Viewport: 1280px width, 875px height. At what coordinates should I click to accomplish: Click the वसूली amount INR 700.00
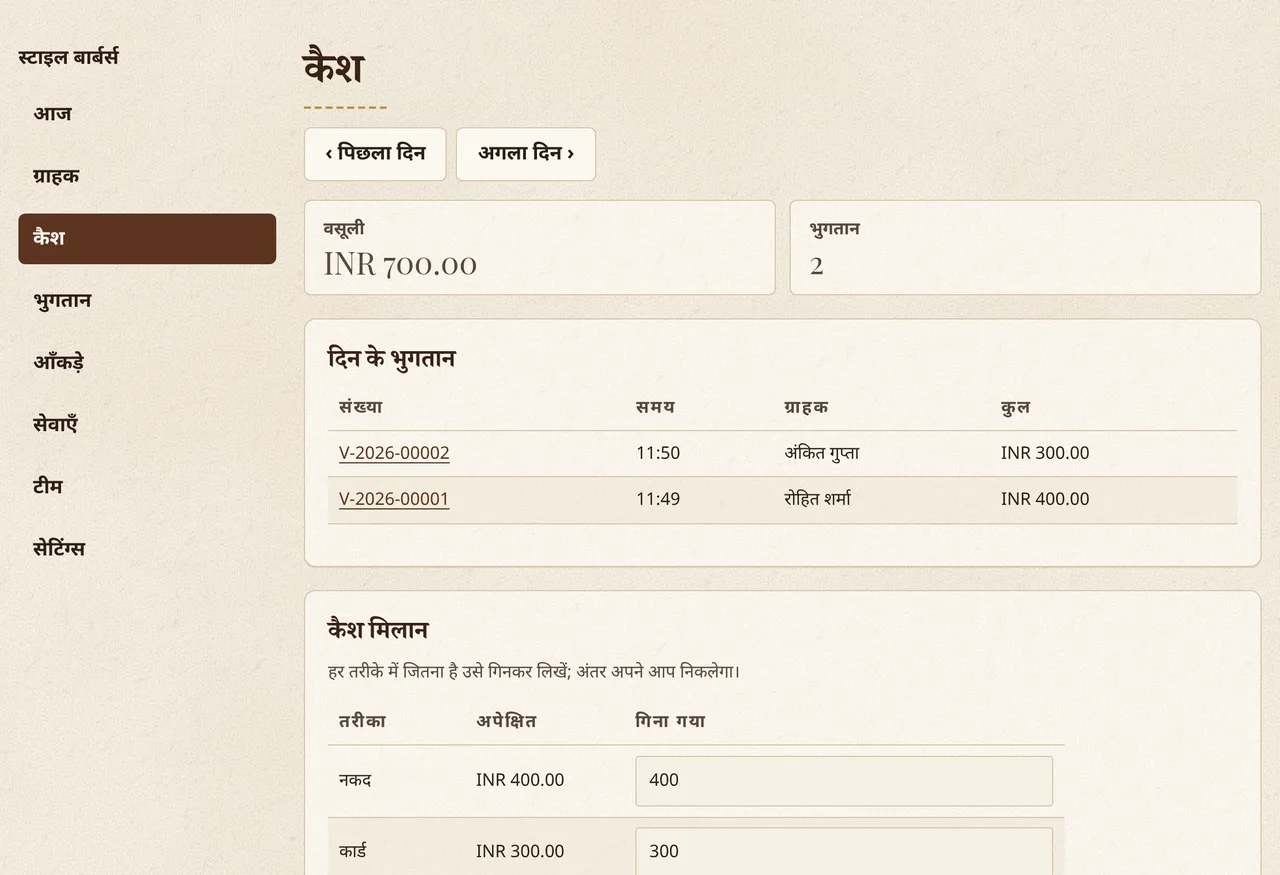tap(400, 264)
